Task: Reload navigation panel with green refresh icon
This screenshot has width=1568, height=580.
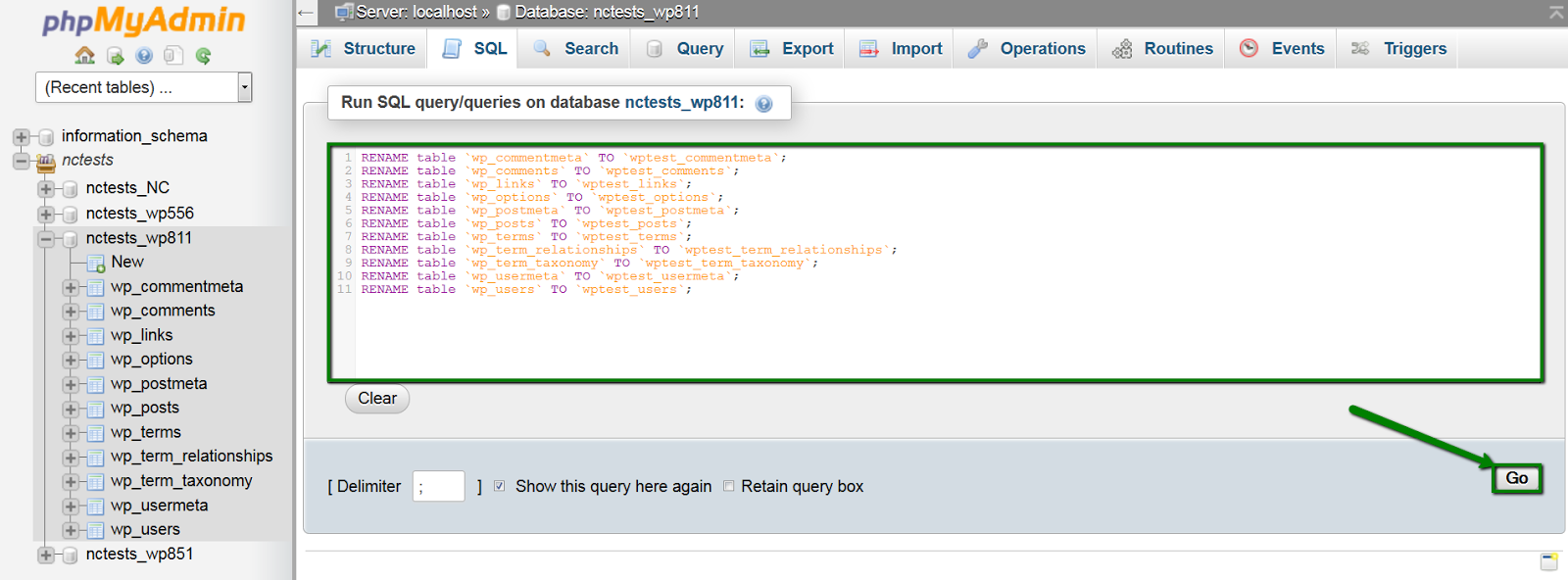Action: click(203, 56)
